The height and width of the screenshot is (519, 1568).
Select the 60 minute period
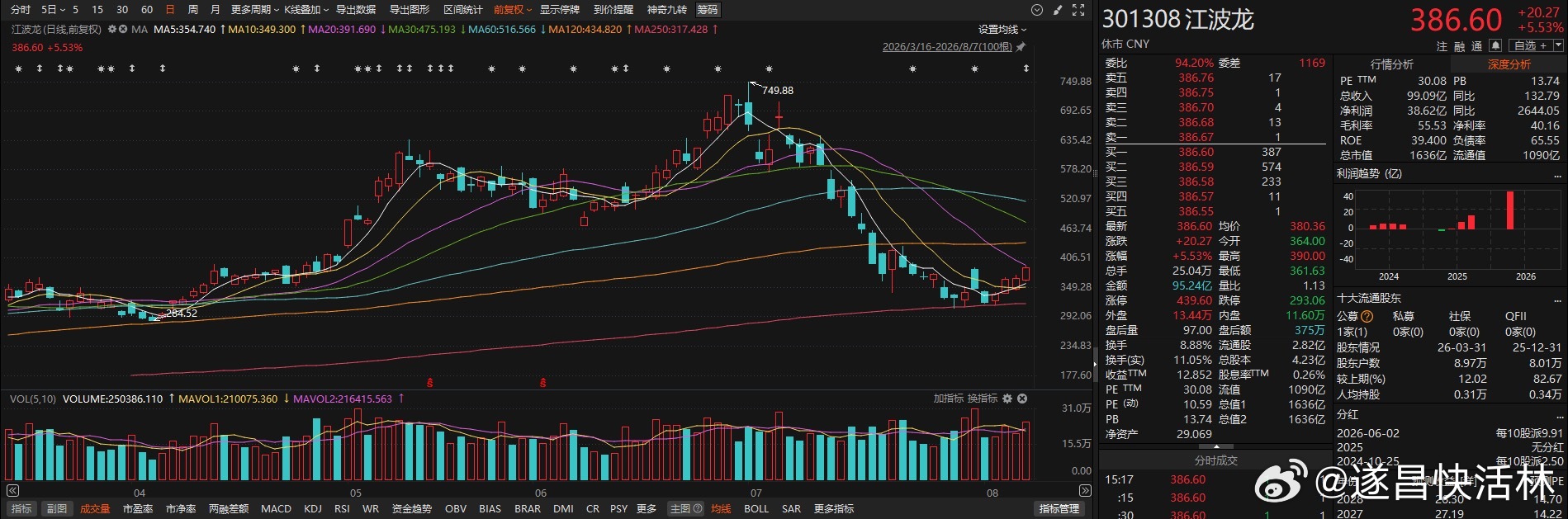coord(147,10)
